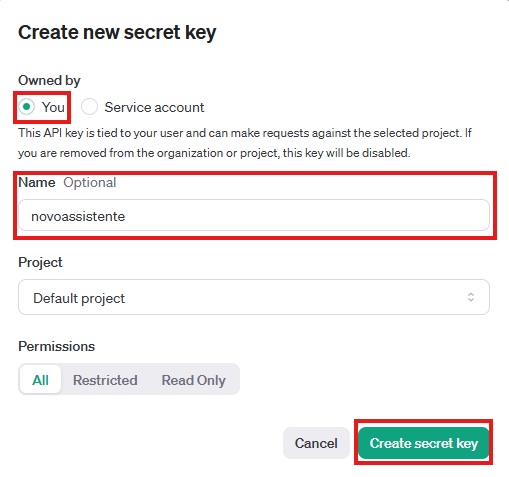Choose the Service account radio button
The image size is (509, 477).
tap(89, 107)
